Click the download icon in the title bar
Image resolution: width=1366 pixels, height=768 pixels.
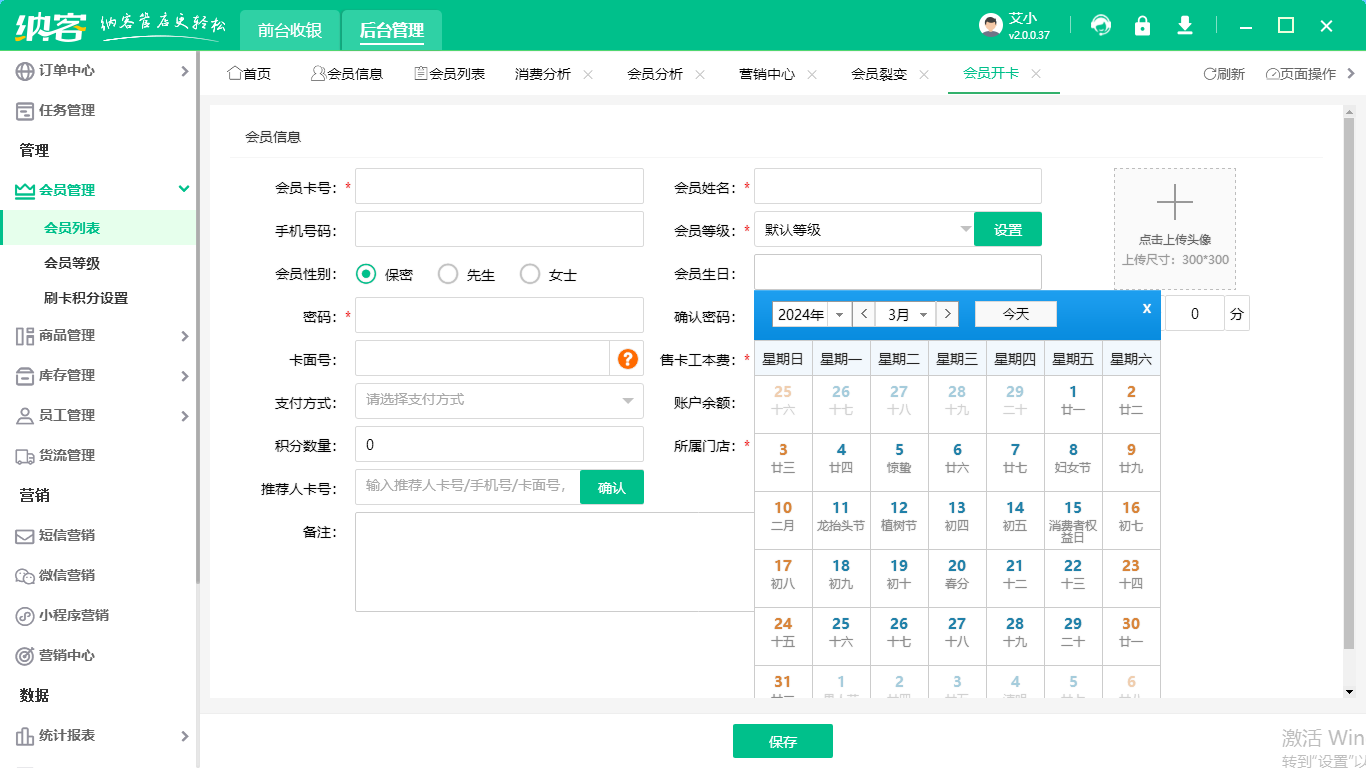click(1184, 25)
